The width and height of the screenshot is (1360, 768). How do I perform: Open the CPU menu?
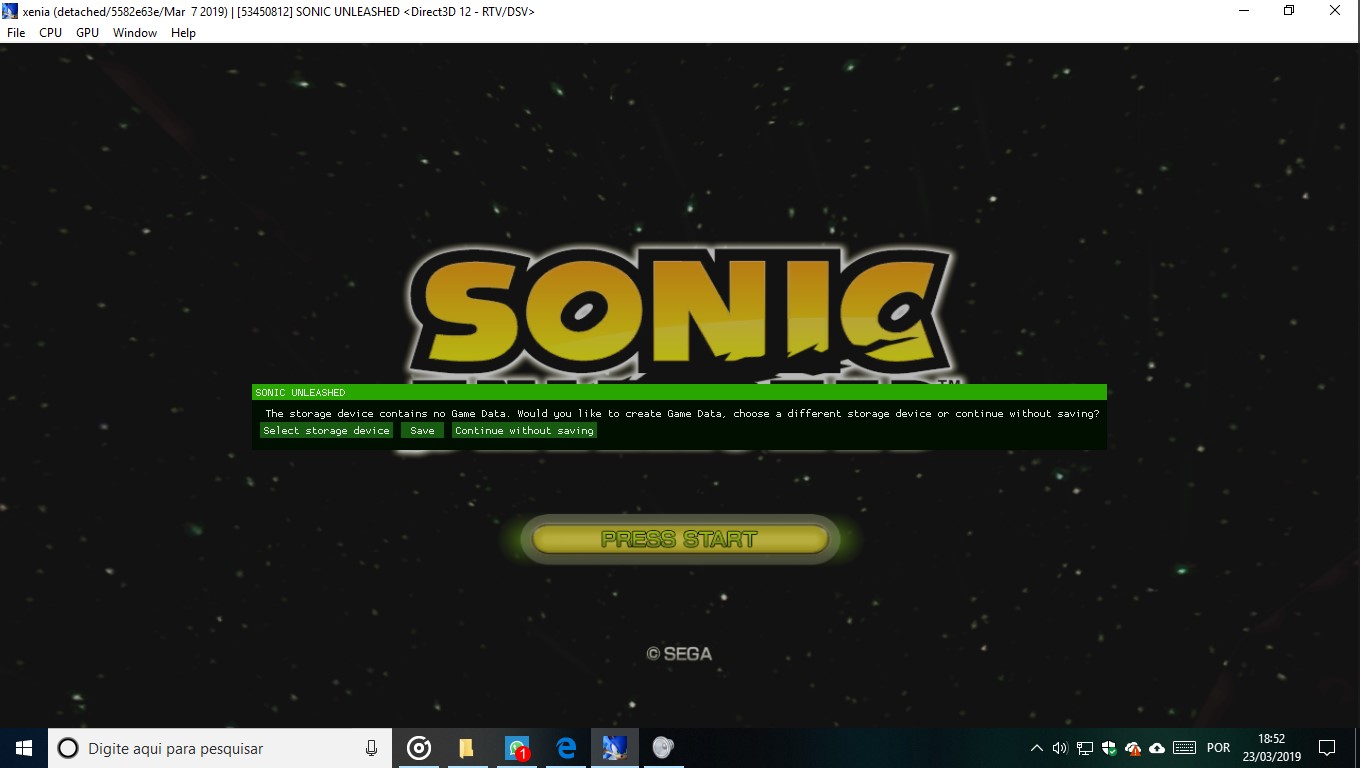click(x=50, y=33)
